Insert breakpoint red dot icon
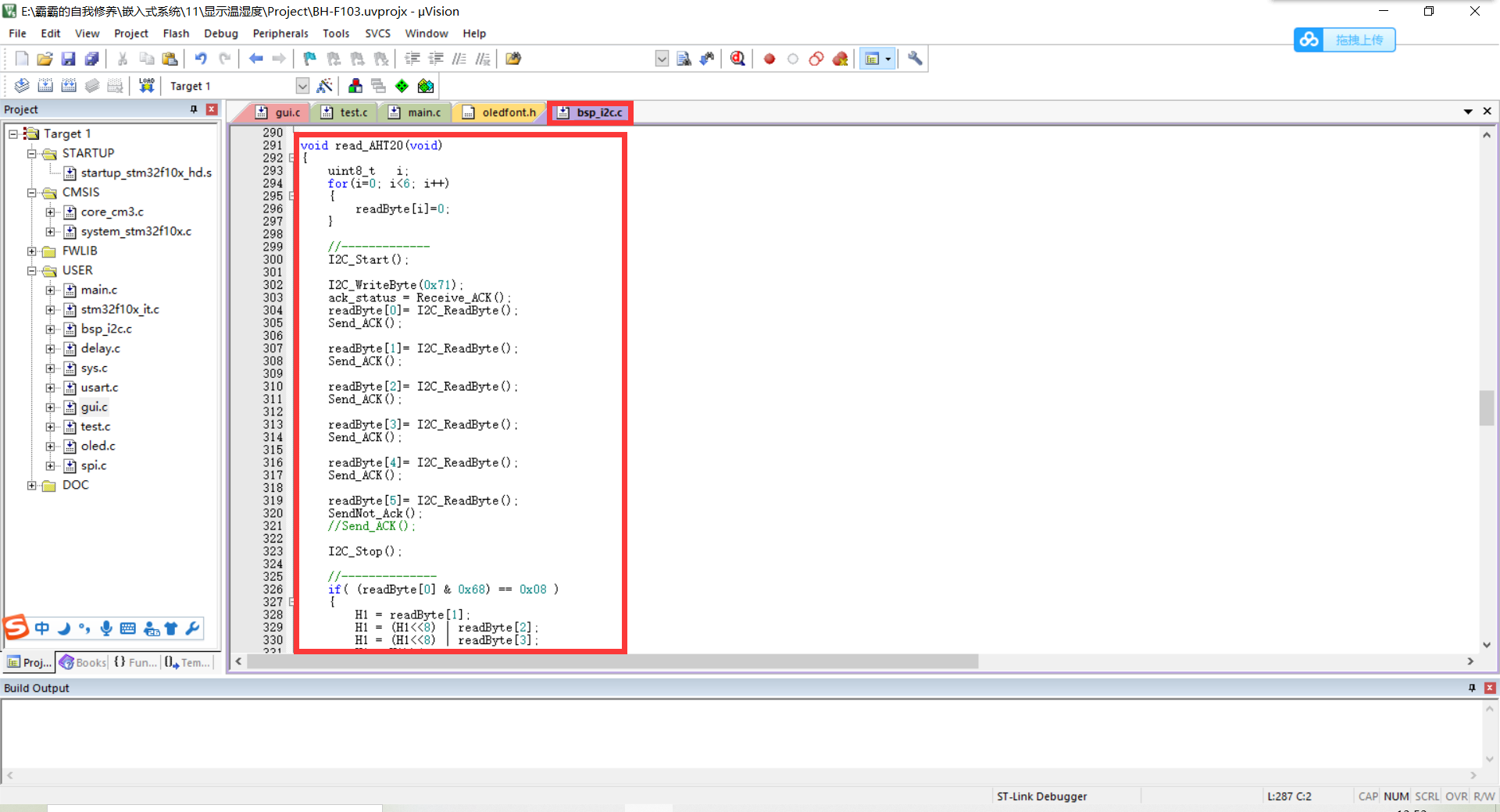Image resolution: width=1500 pixels, height=812 pixels. click(770, 59)
